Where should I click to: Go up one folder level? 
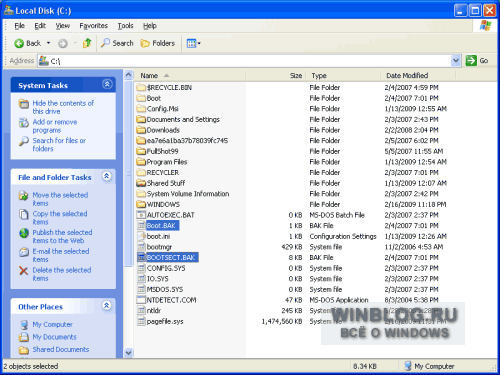point(87,43)
